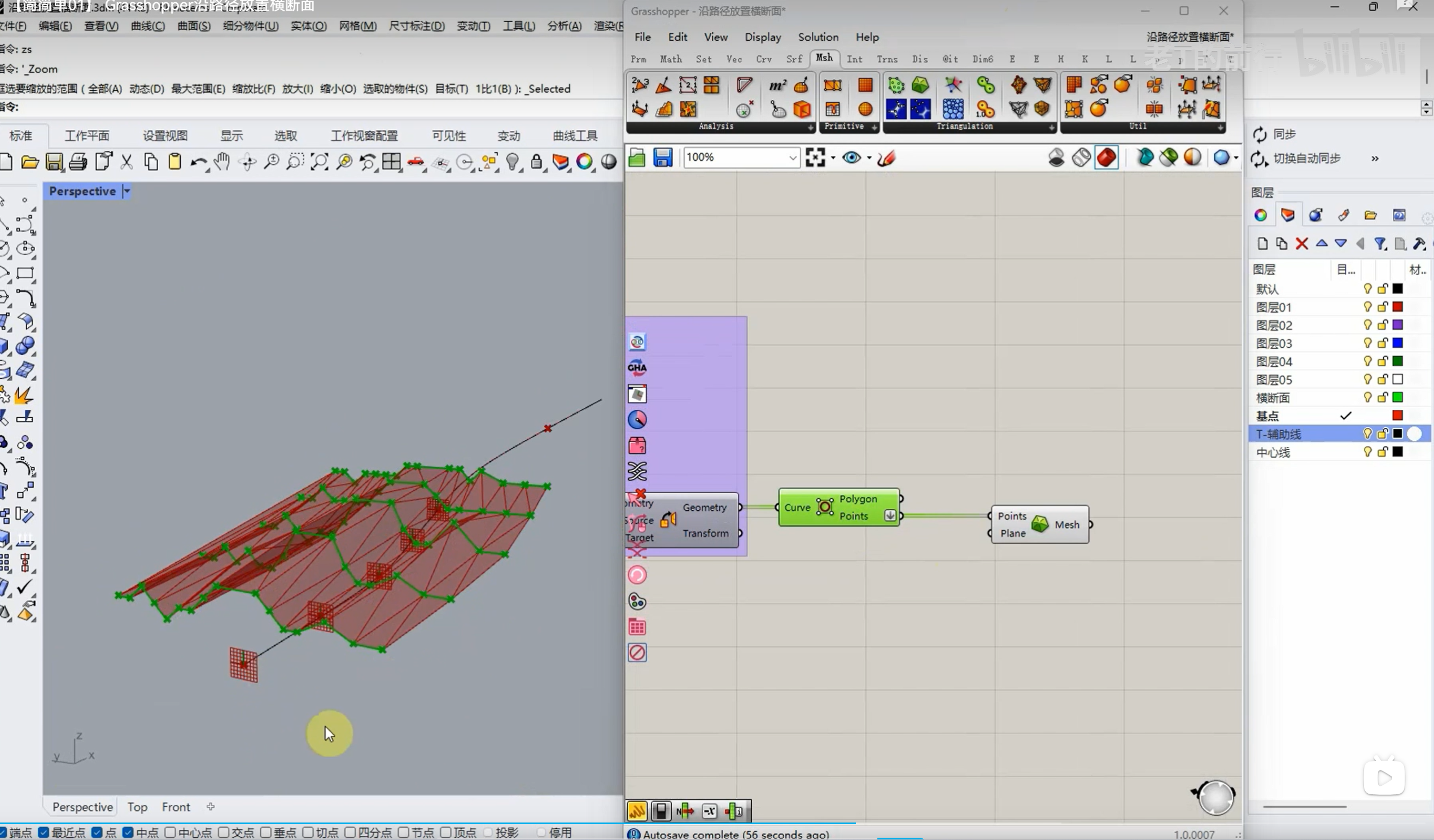Click the Rhino Undo arrow icon
The image size is (1434, 840).
pyautogui.click(x=198, y=162)
